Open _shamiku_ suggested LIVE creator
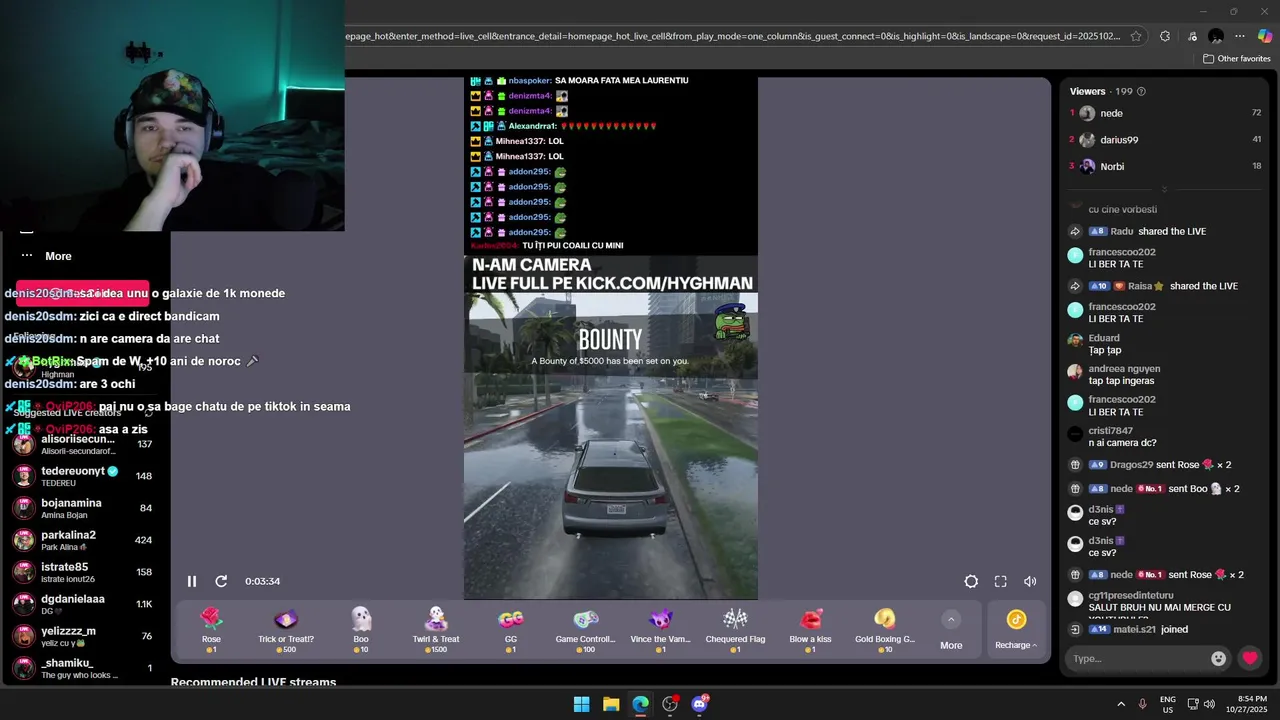This screenshot has height=720, width=1280. [x=83, y=668]
